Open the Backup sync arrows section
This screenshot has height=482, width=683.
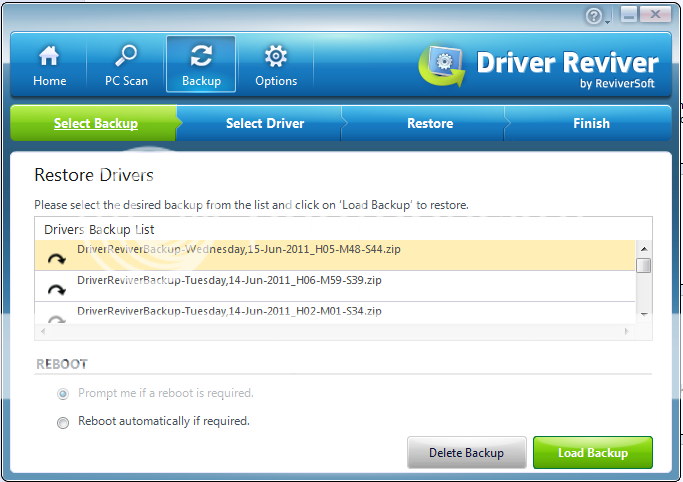pos(201,64)
